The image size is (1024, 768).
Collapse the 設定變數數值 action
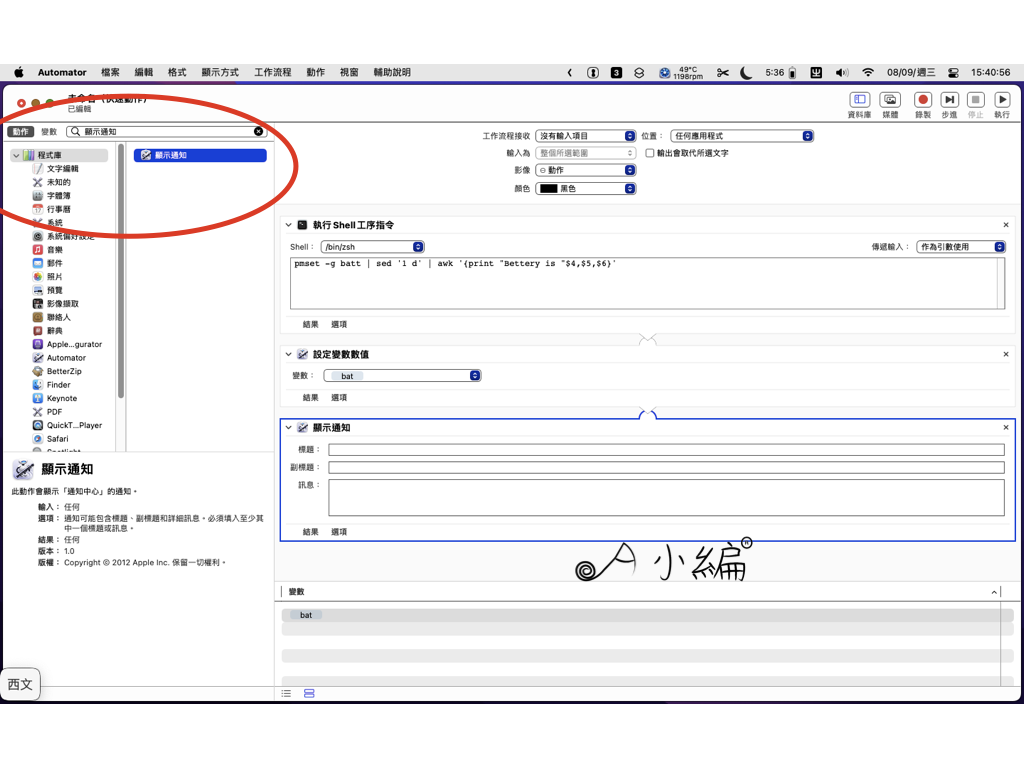pos(289,354)
